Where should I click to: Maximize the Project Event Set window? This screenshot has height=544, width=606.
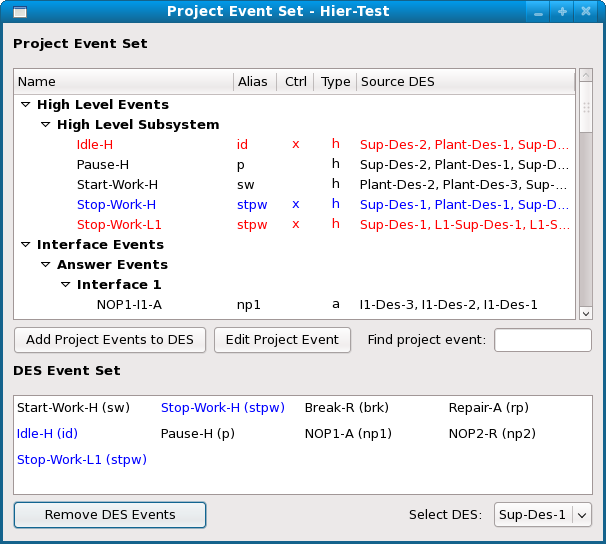click(563, 12)
